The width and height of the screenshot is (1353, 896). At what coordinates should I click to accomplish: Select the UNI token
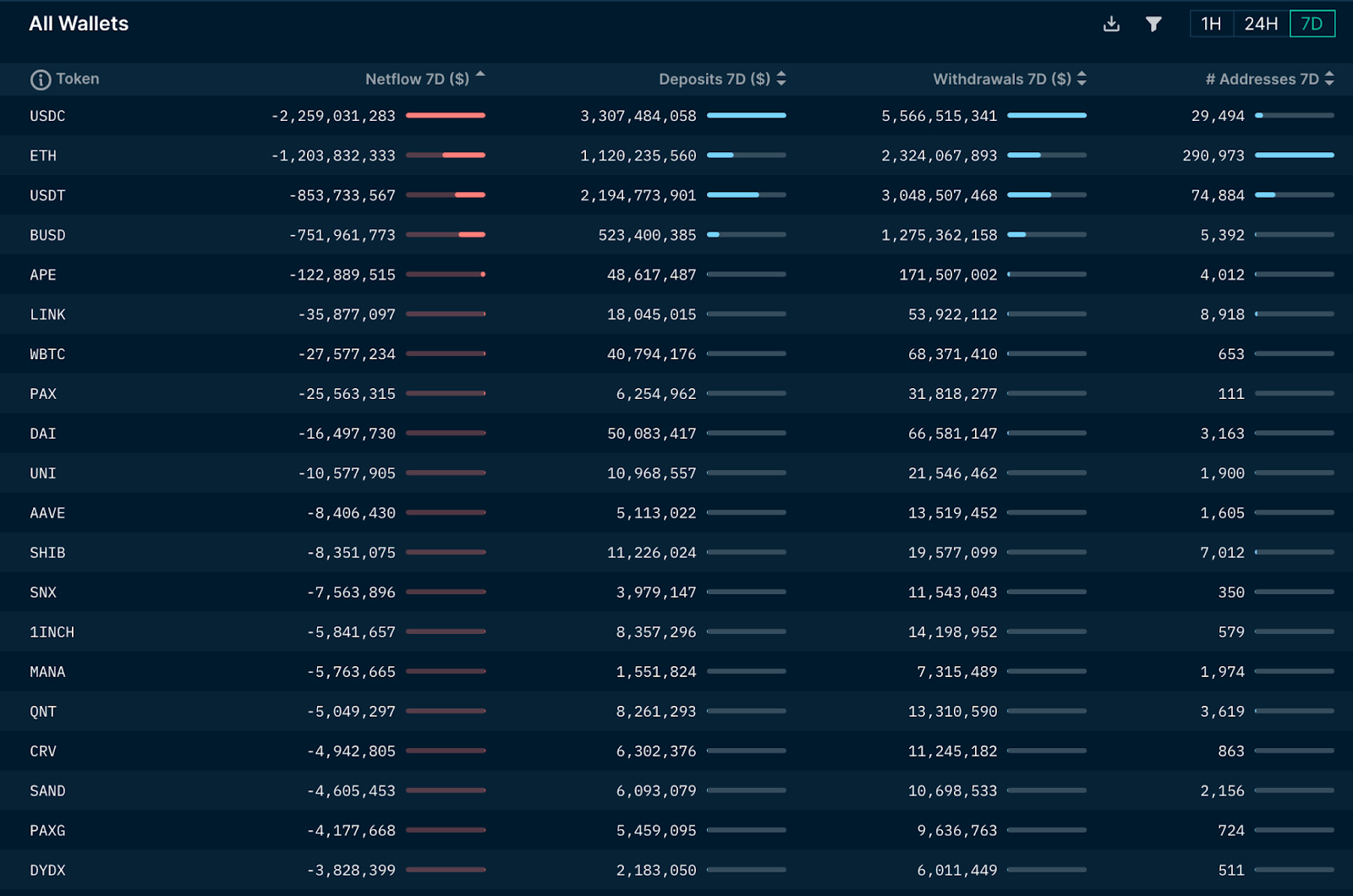pyautogui.click(x=43, y=473)
